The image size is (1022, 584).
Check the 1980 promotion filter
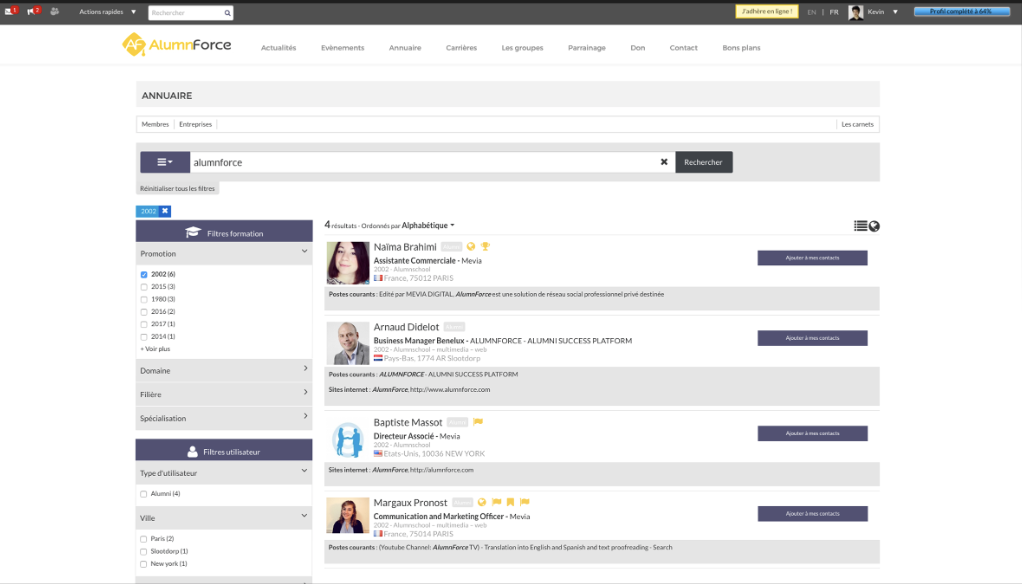(x=144, y=299)
